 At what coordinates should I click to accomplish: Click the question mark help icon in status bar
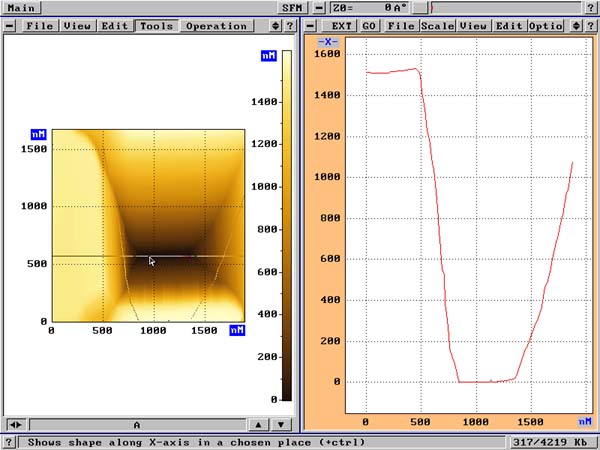9,441
